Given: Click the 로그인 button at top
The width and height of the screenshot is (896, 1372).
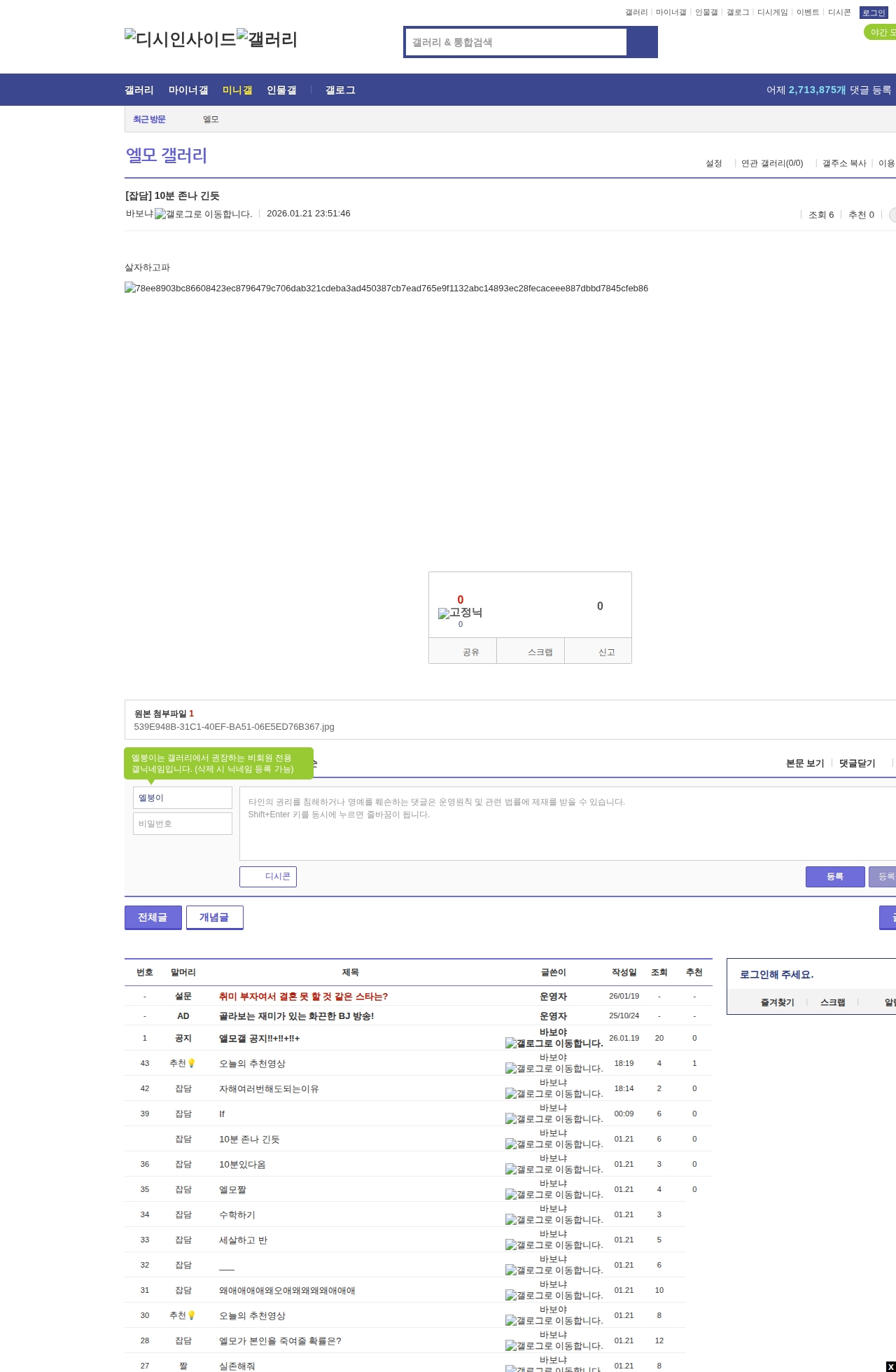Looking at the screenshot, I should (873, 13).
